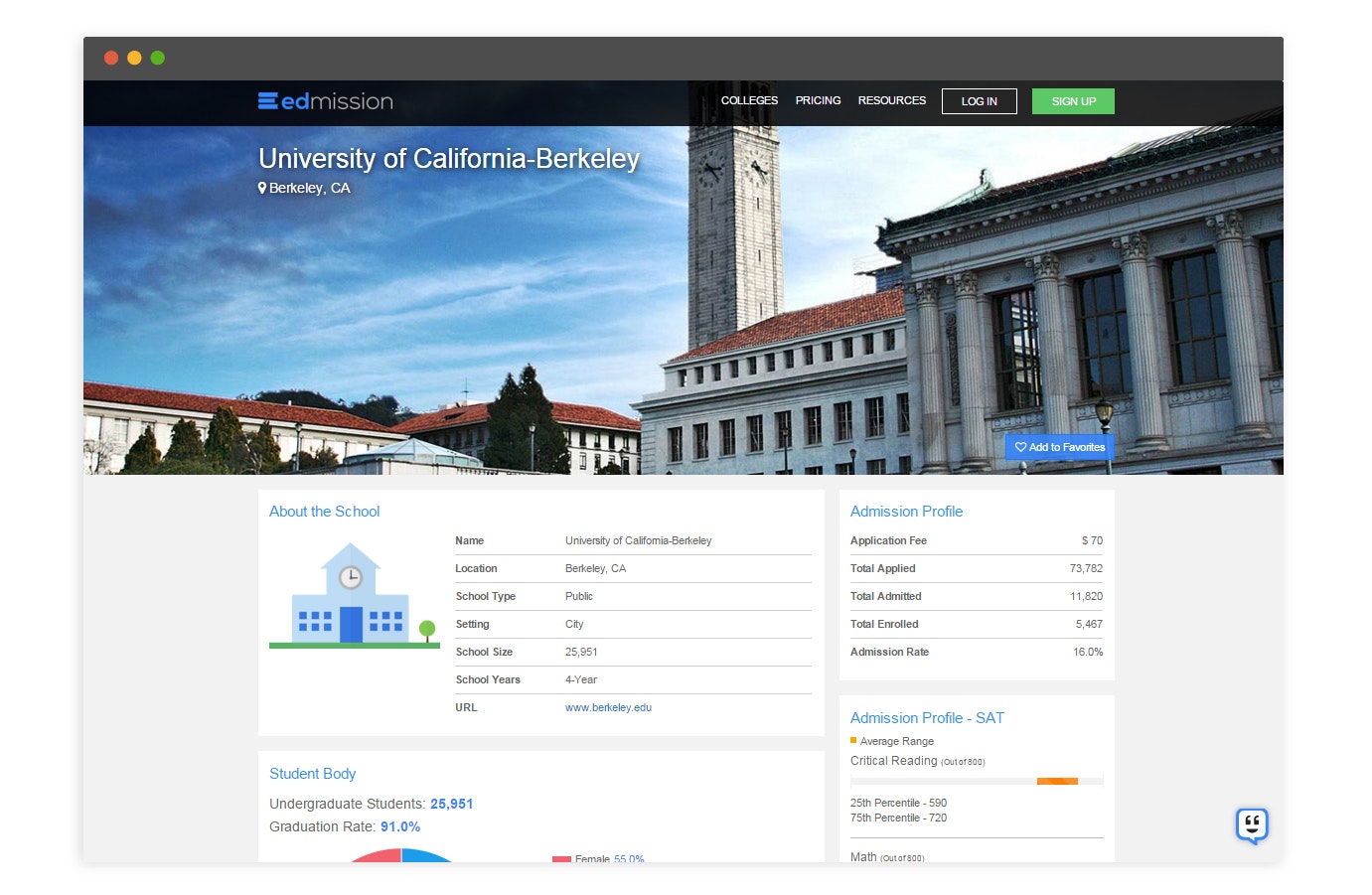Click the map pin next to Berkeley, CA
Image resolution: width=1372 pixels, height=895 pixels.
click(262, 188)
